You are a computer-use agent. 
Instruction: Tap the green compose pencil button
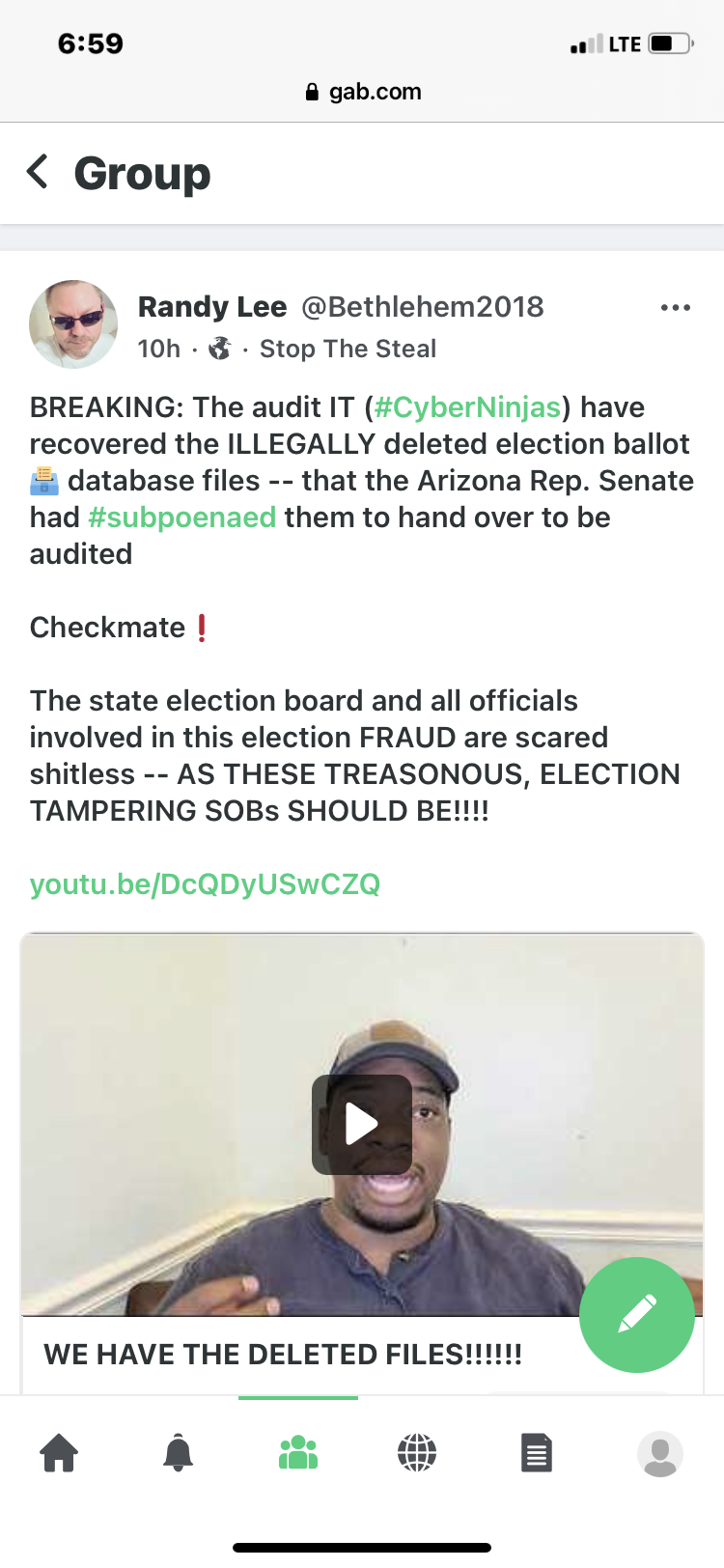(x=636, y=1314)
